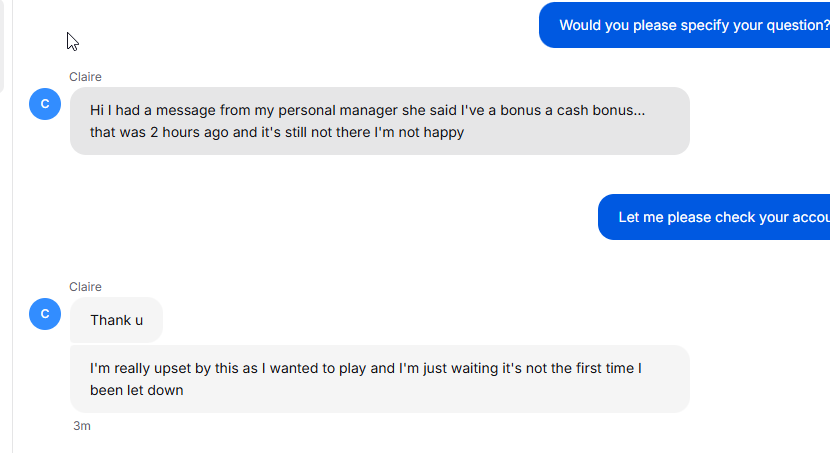Click the 'Would you please specify your question?' bubble
This screenshot has height=453, width=830.
684,25
